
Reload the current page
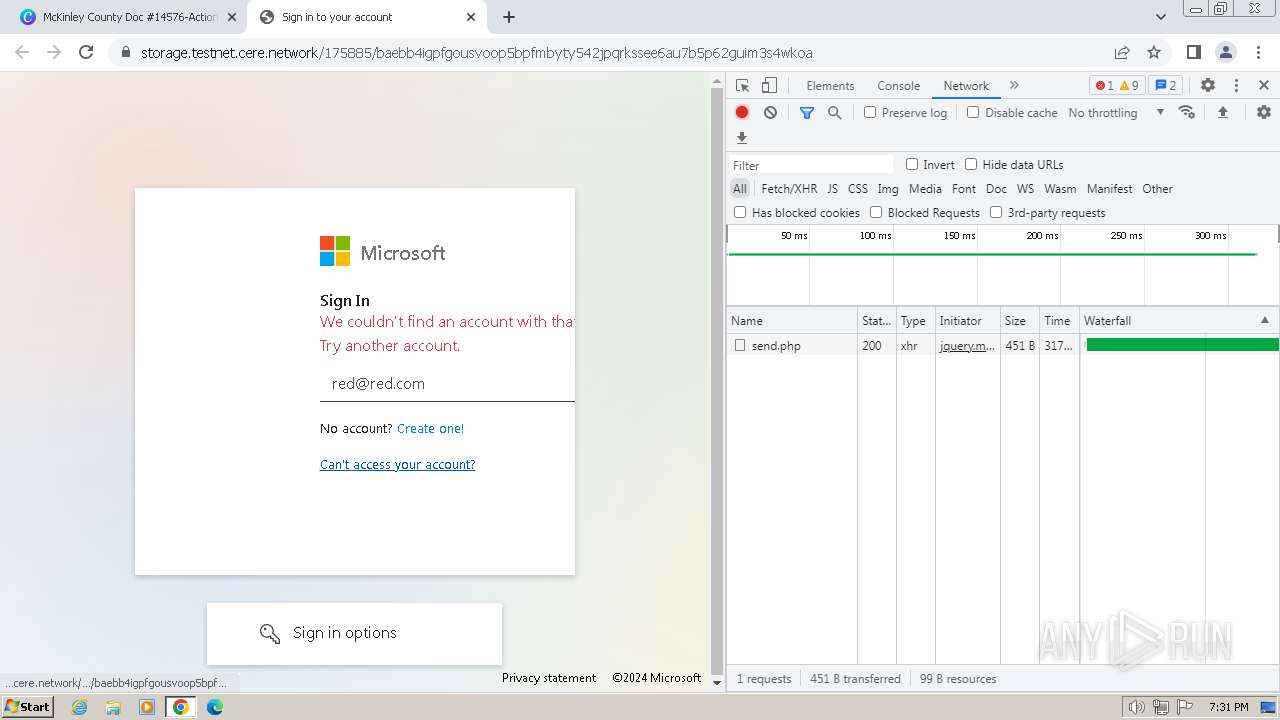86,52
